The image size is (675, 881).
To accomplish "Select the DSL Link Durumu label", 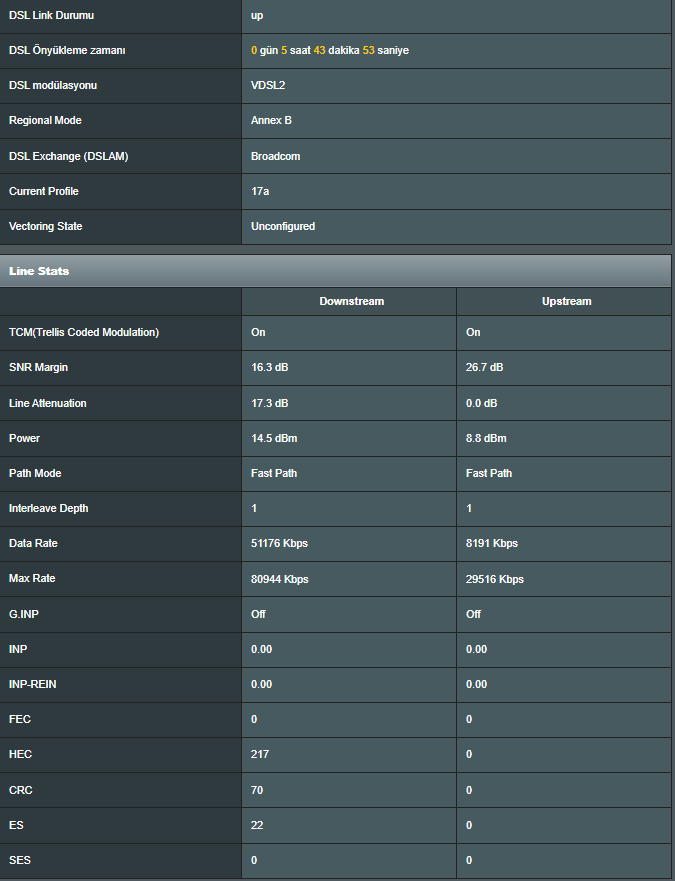I will pos(51,16).
